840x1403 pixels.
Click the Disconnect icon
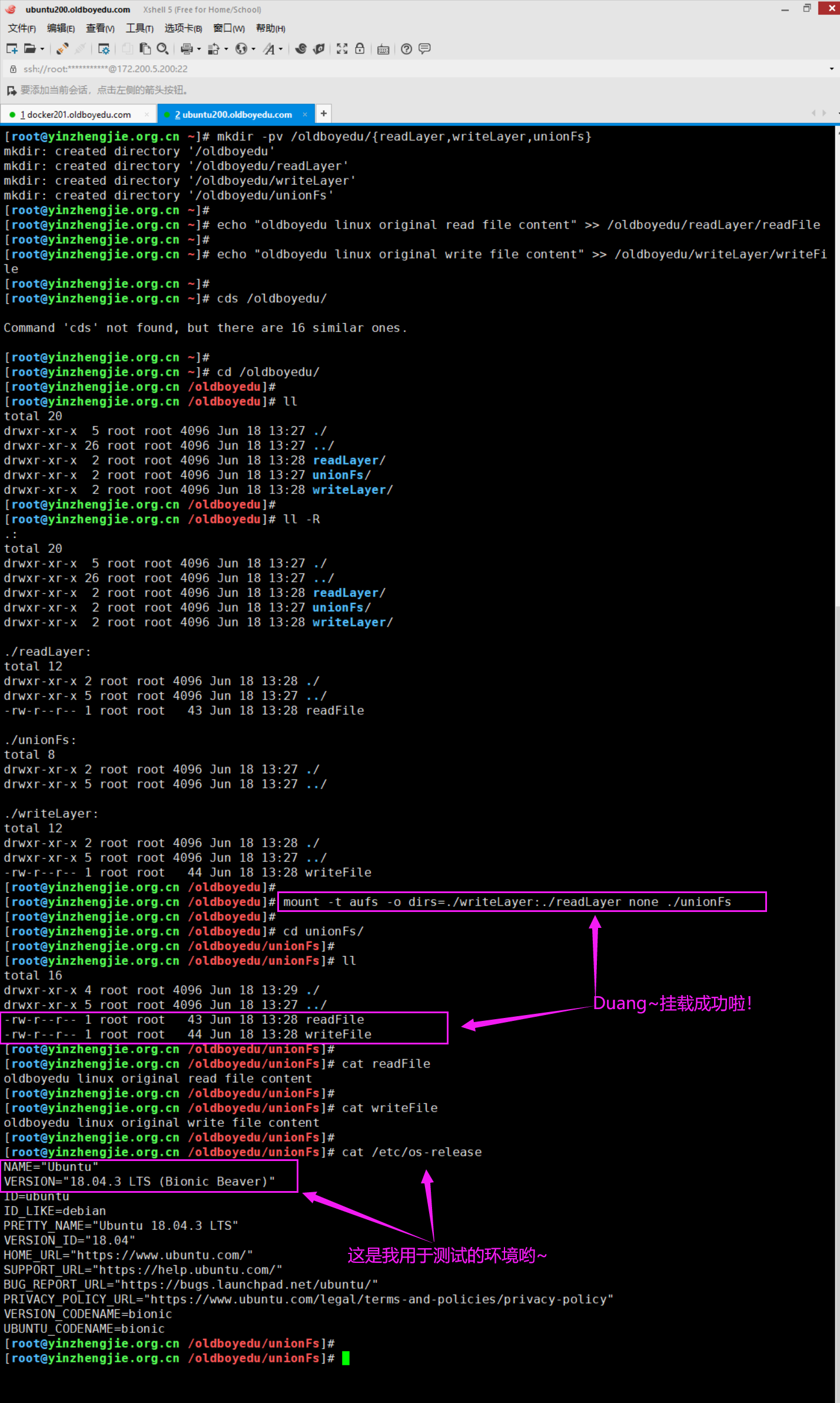click(x=80, y=49)
